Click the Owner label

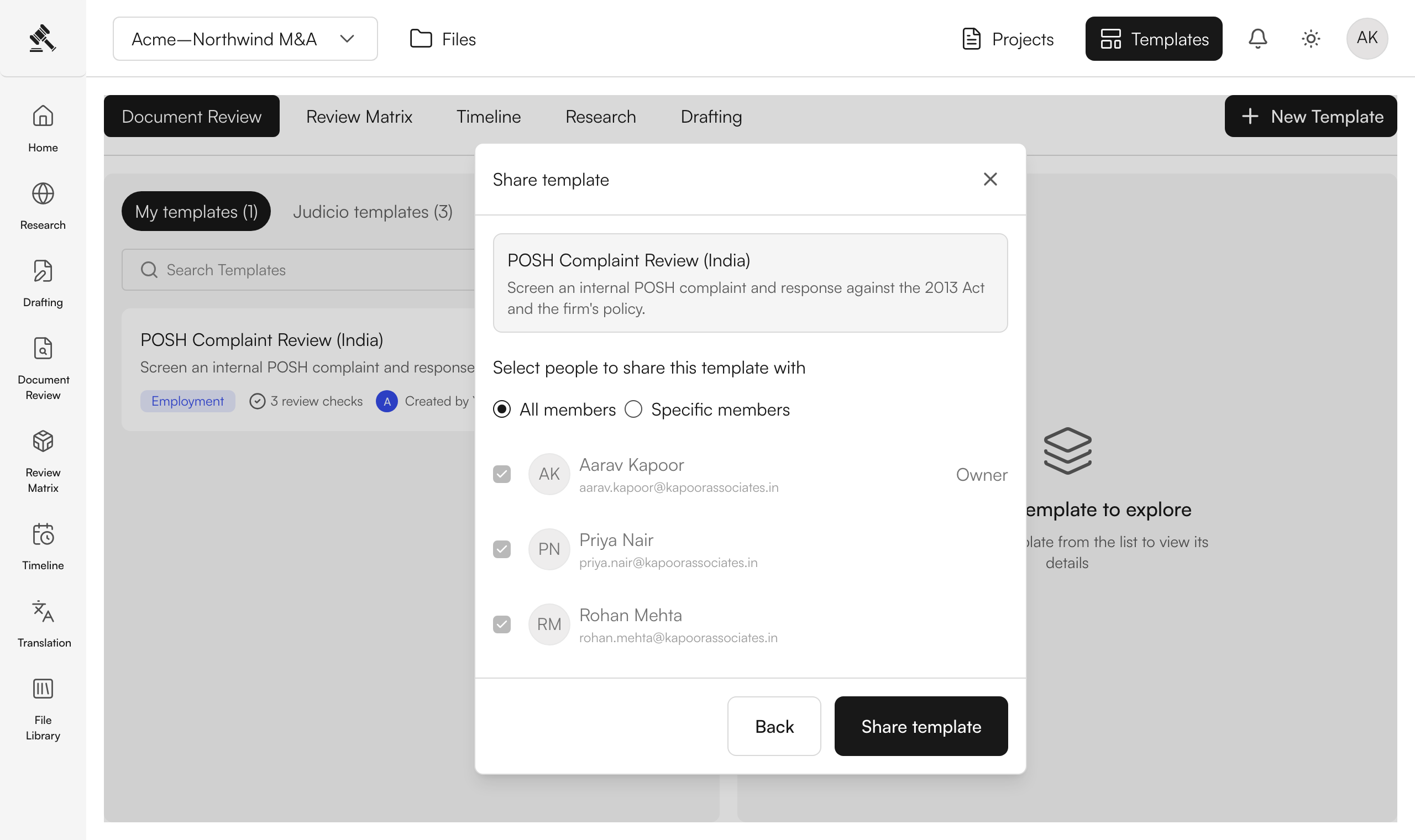pos(982,474)
